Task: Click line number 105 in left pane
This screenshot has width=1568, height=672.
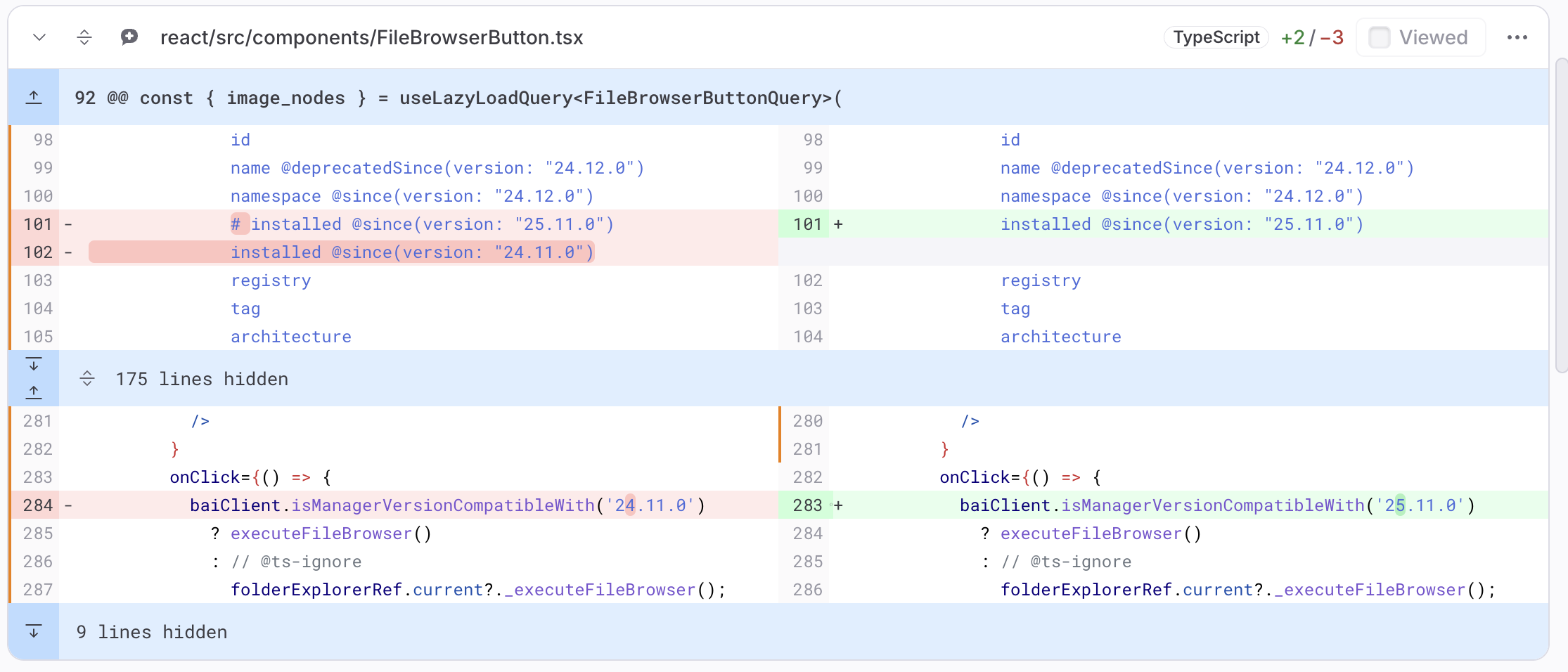Action: point(38,337)
